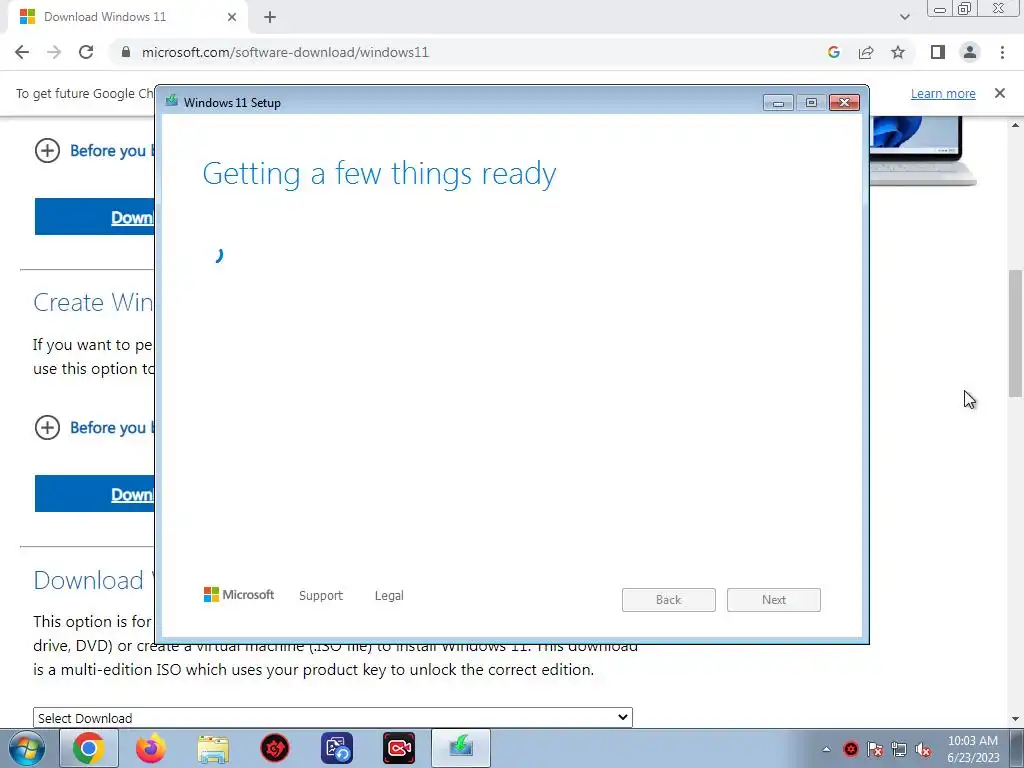Reload the page in Chrome

[x=86, y=52]
